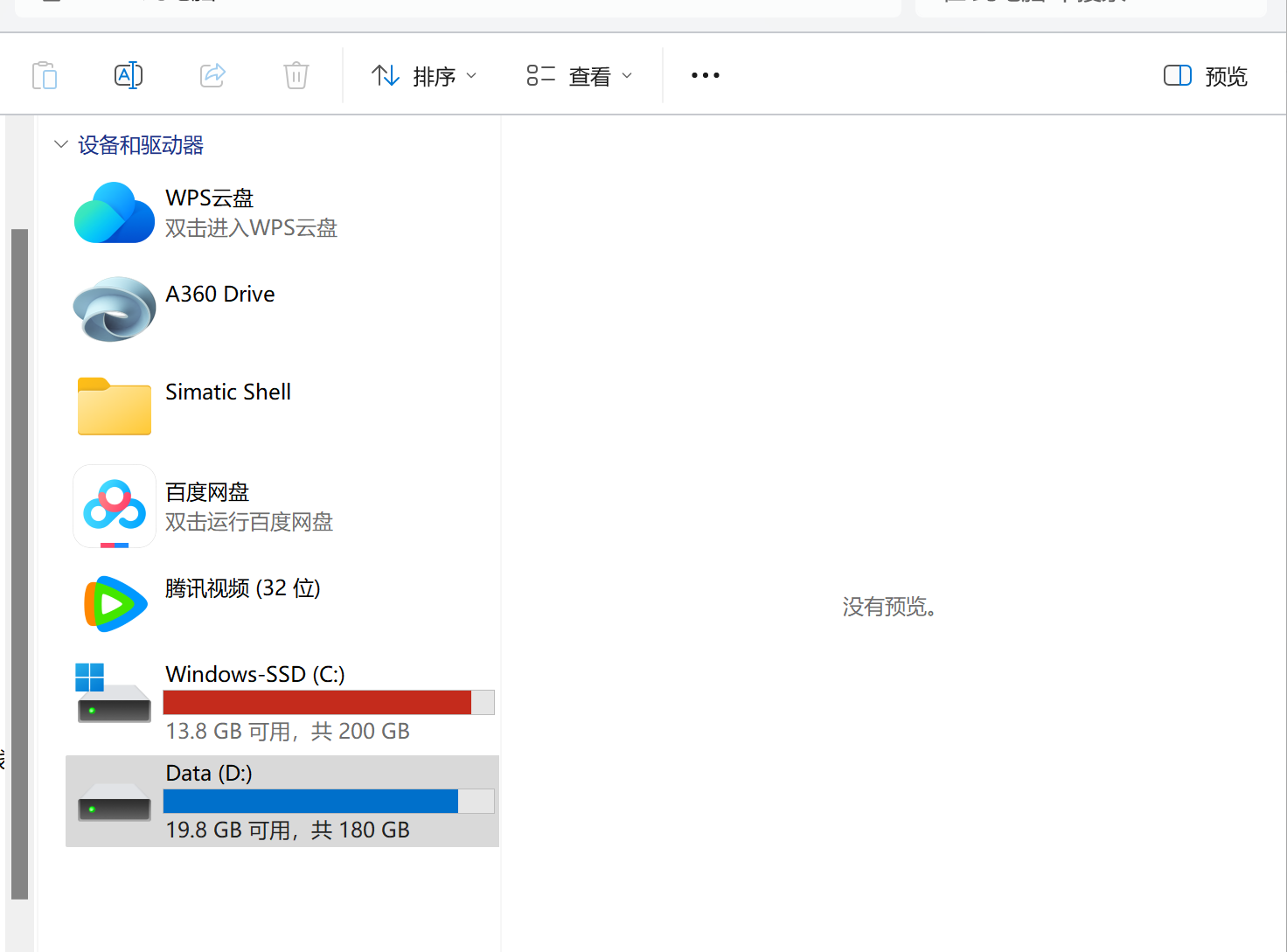This screenshot has width=1287, height=952.
Task: Click the Simatic Shell label
Action: (x=228, y=392)
